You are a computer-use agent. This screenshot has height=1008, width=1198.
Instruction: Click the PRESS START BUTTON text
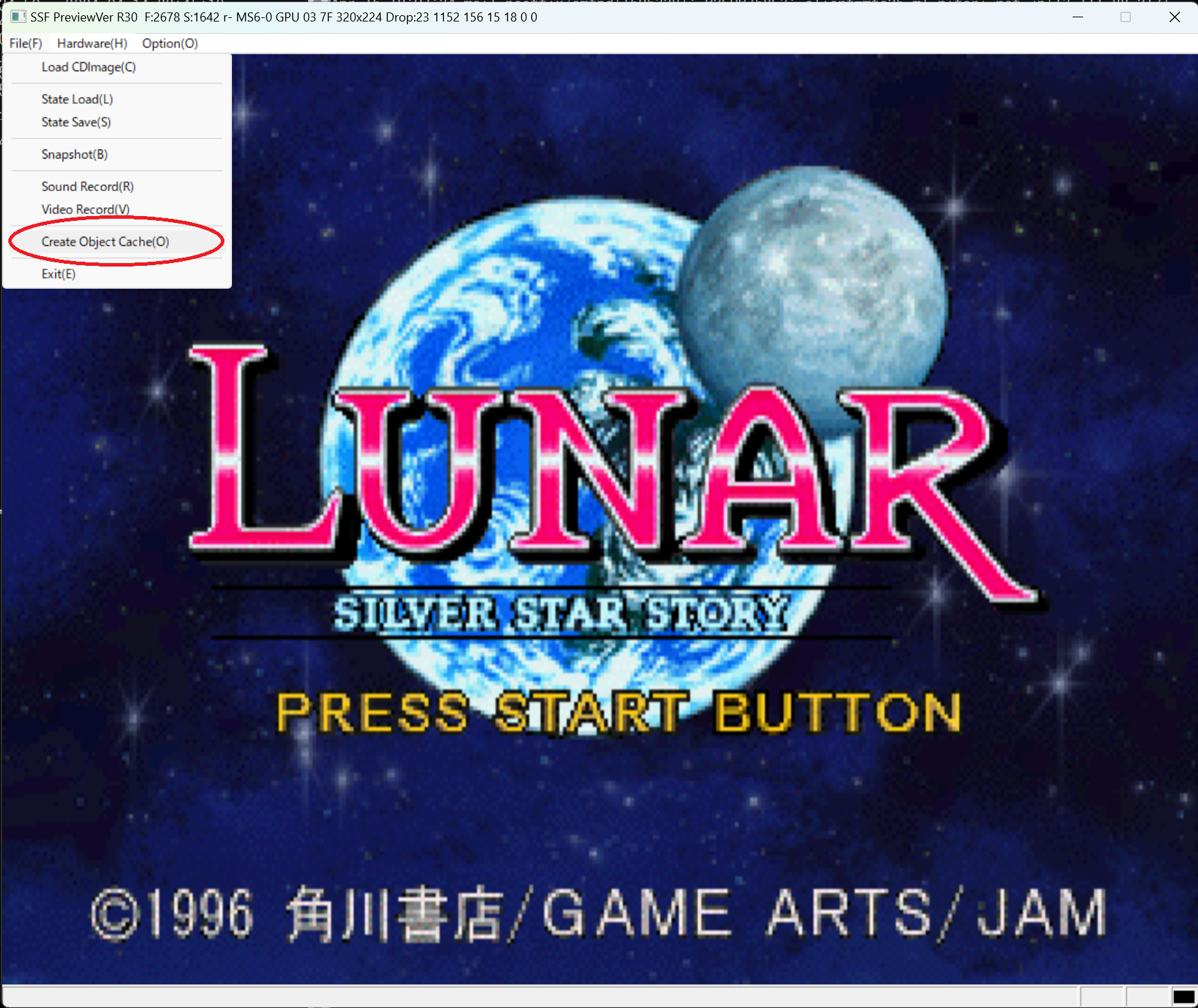618,712
